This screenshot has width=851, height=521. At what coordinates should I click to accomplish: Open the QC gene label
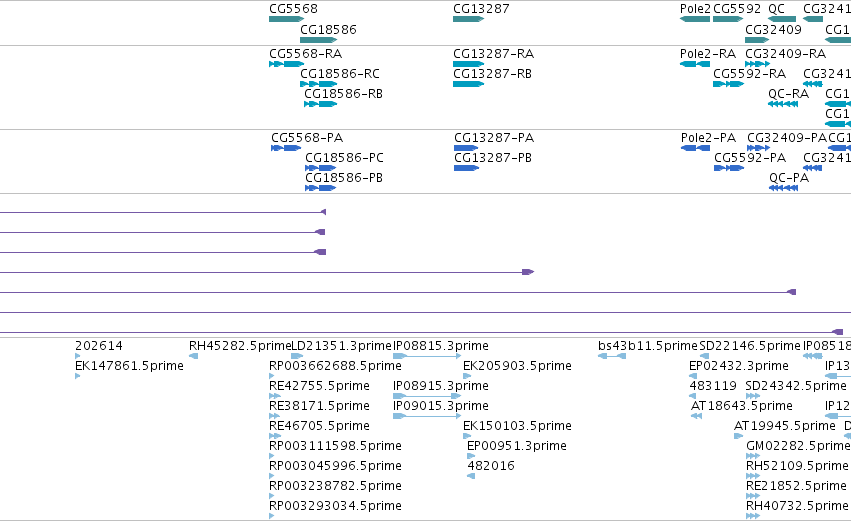777,9
